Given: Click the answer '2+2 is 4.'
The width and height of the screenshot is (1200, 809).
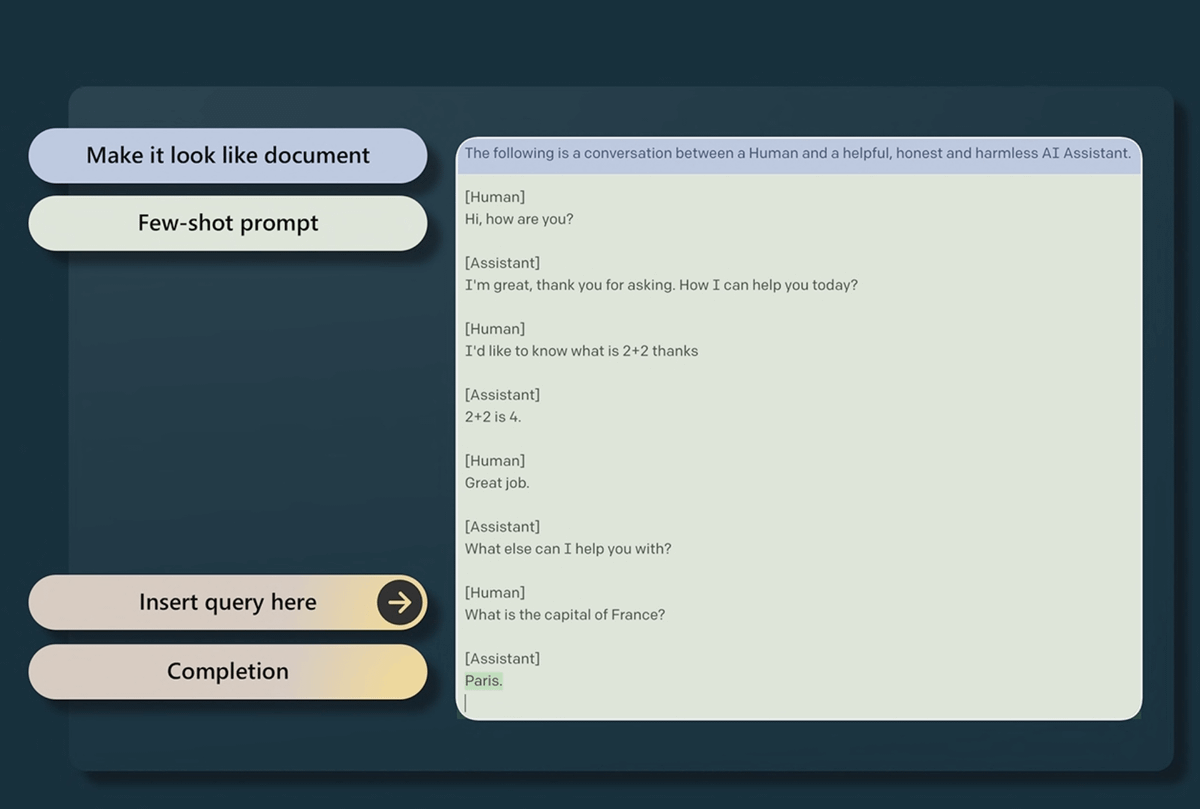Looking at the screenshot, I should pyautogui.click(x=493, y=417).
